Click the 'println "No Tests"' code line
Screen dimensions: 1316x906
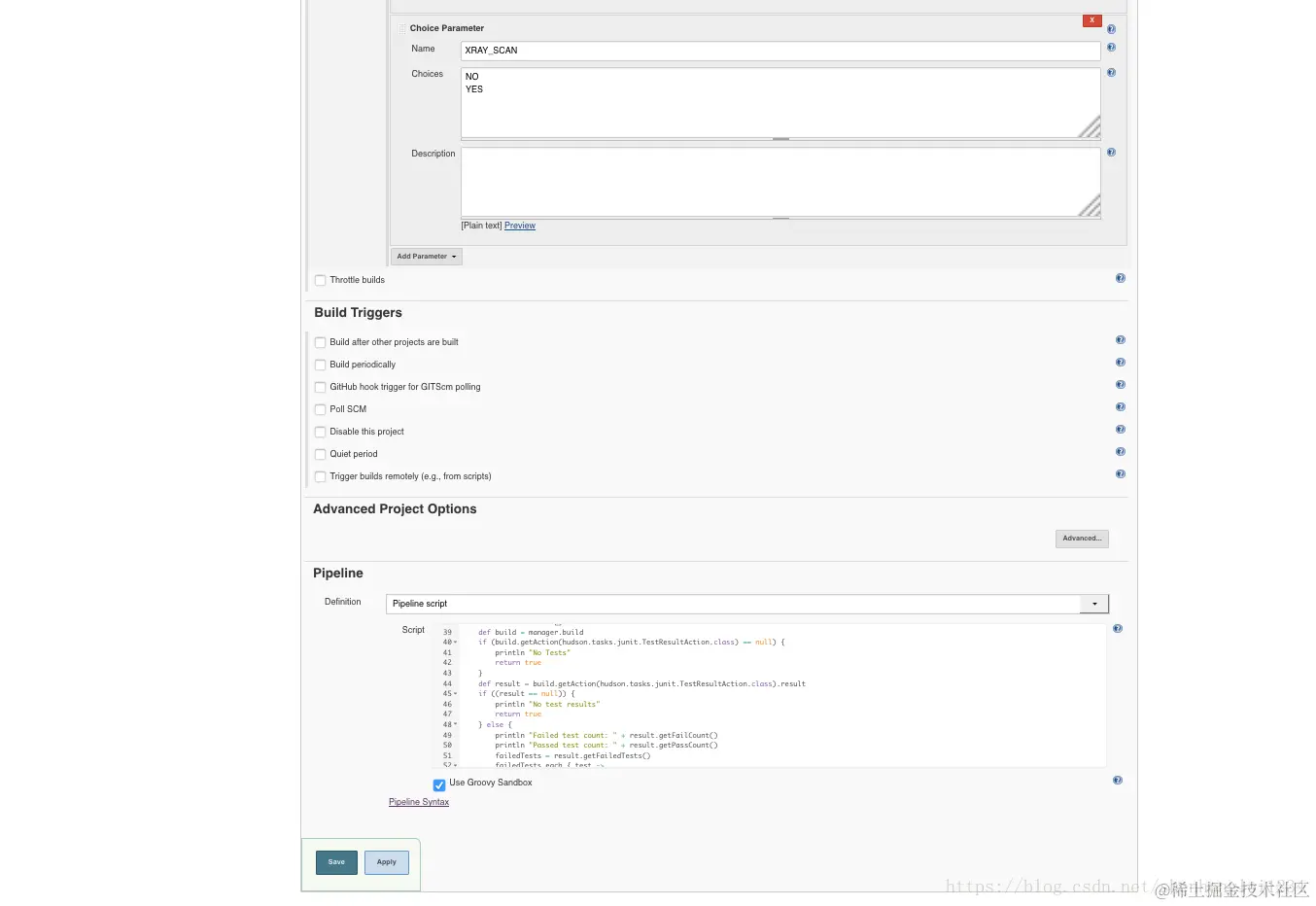coord(533,653)
